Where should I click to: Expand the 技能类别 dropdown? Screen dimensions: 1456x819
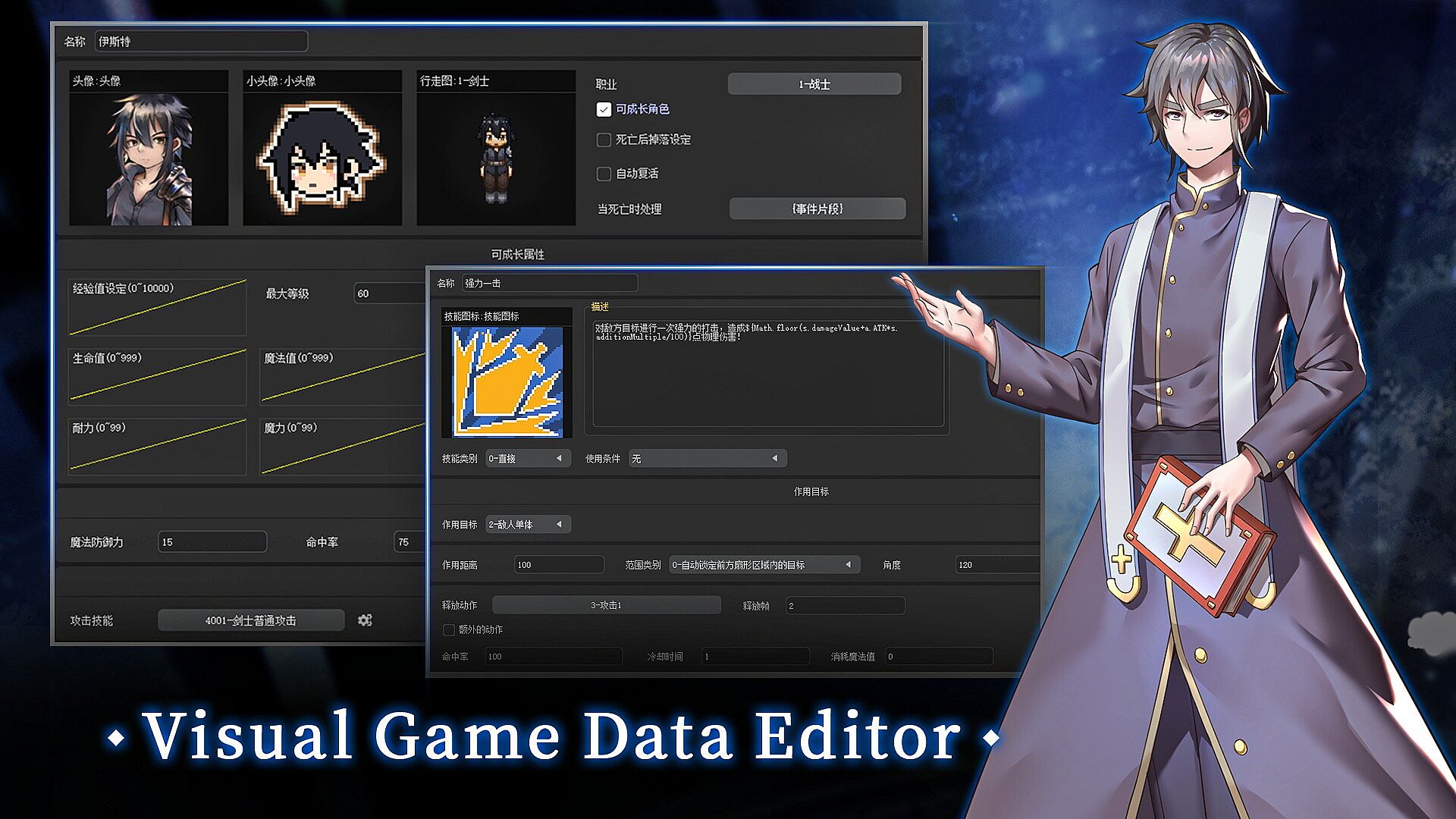point(528,459)
